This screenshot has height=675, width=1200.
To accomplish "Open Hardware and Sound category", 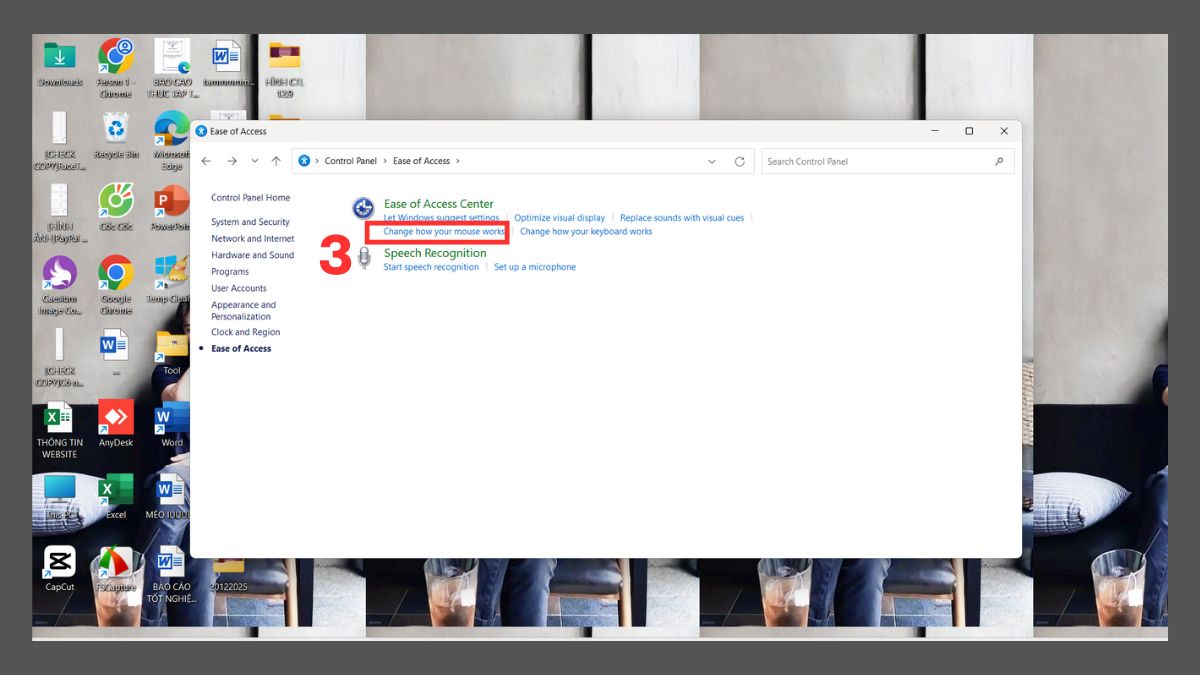I will pos(253,255).
